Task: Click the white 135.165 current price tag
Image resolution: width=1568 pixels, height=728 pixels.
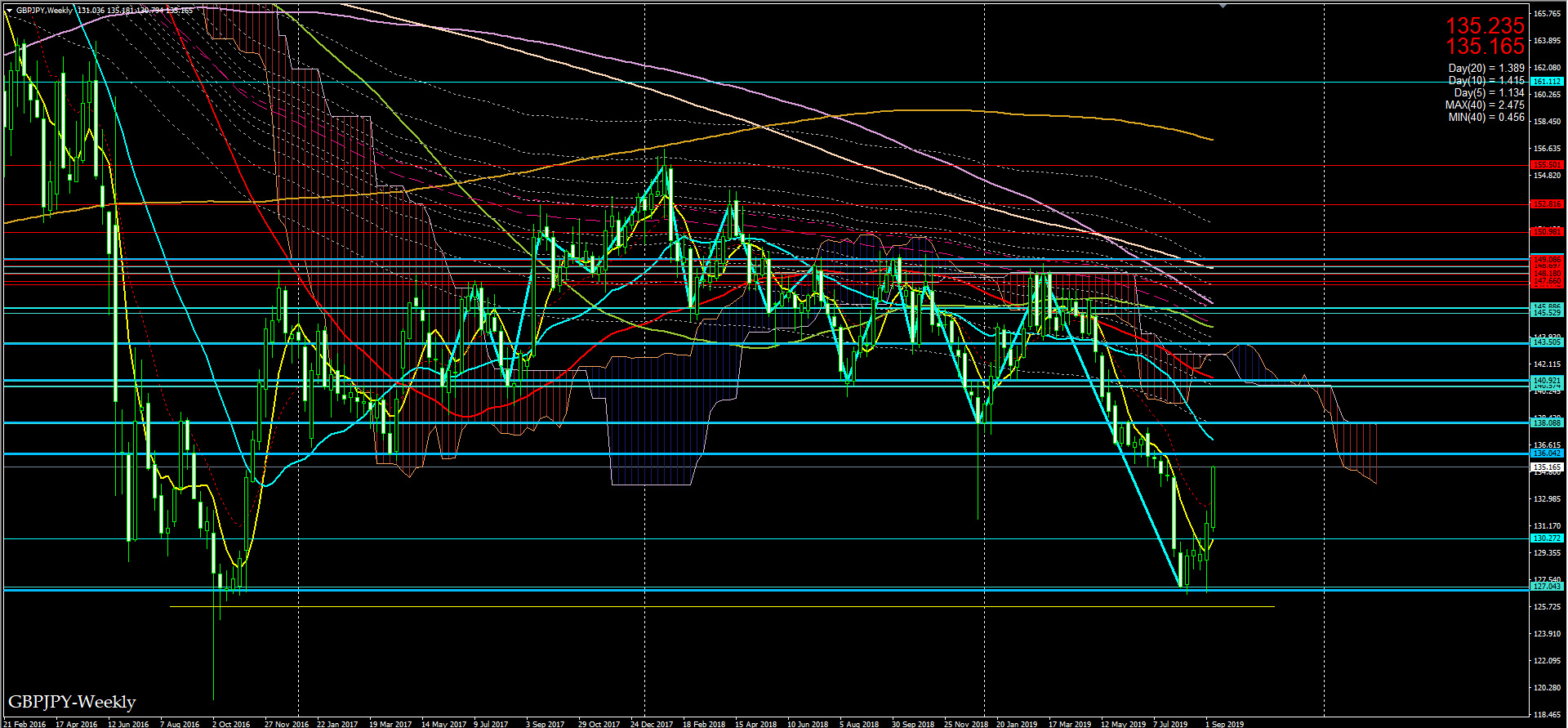Action: tap(1548, 467)
